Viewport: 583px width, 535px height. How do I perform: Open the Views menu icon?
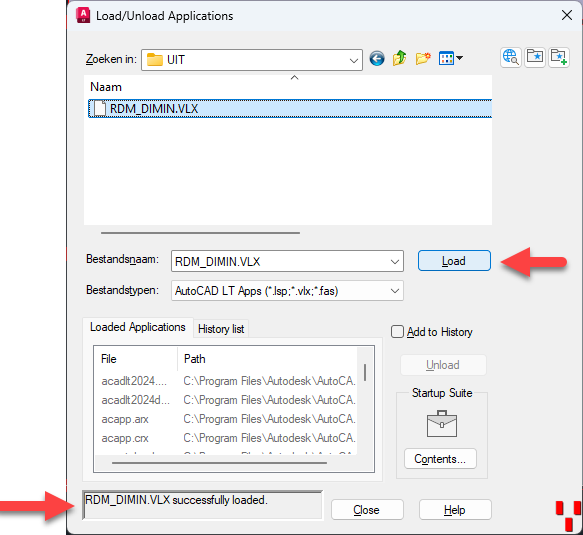pos(450,58)
